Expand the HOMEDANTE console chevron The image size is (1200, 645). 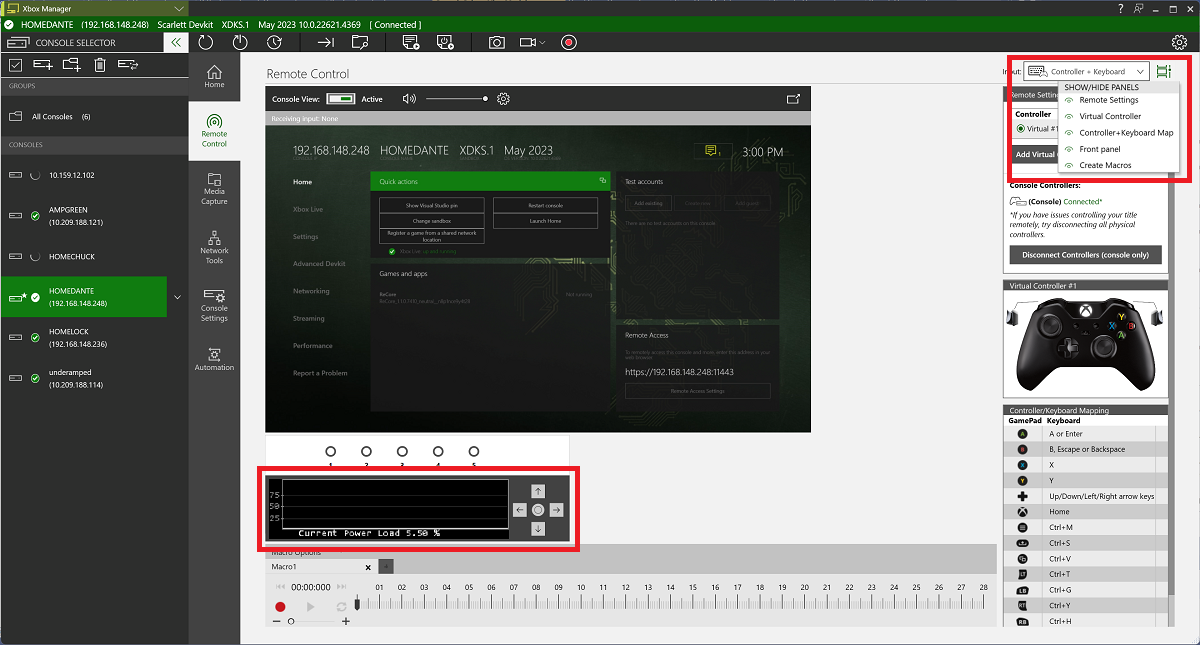(x=178, y=297)
